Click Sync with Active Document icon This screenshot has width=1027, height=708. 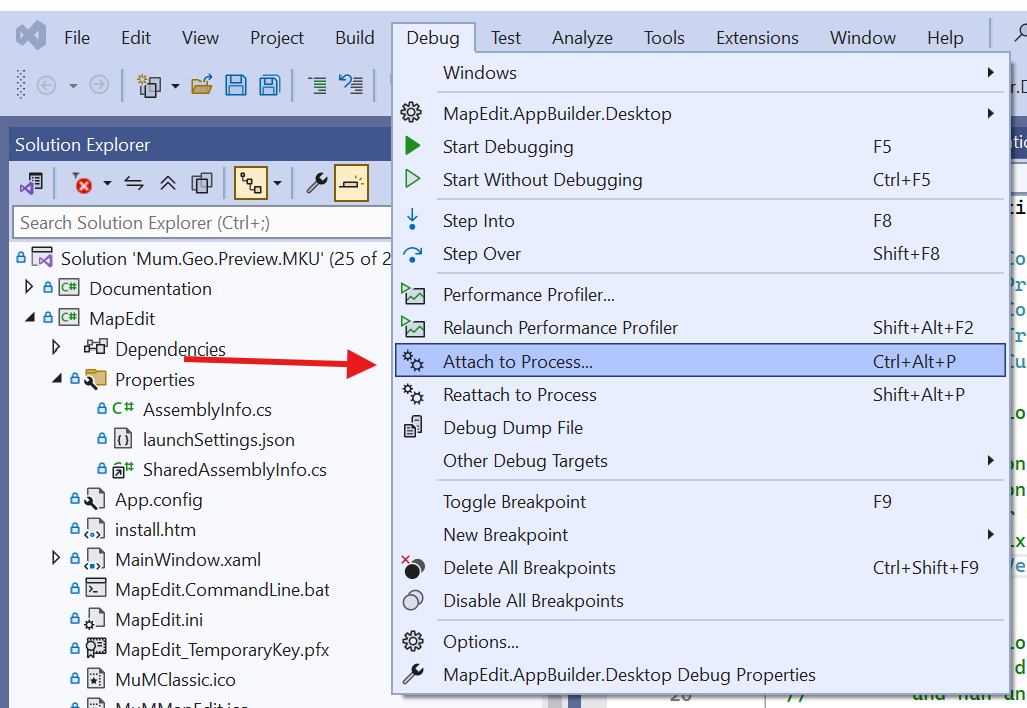click(134, 183)
